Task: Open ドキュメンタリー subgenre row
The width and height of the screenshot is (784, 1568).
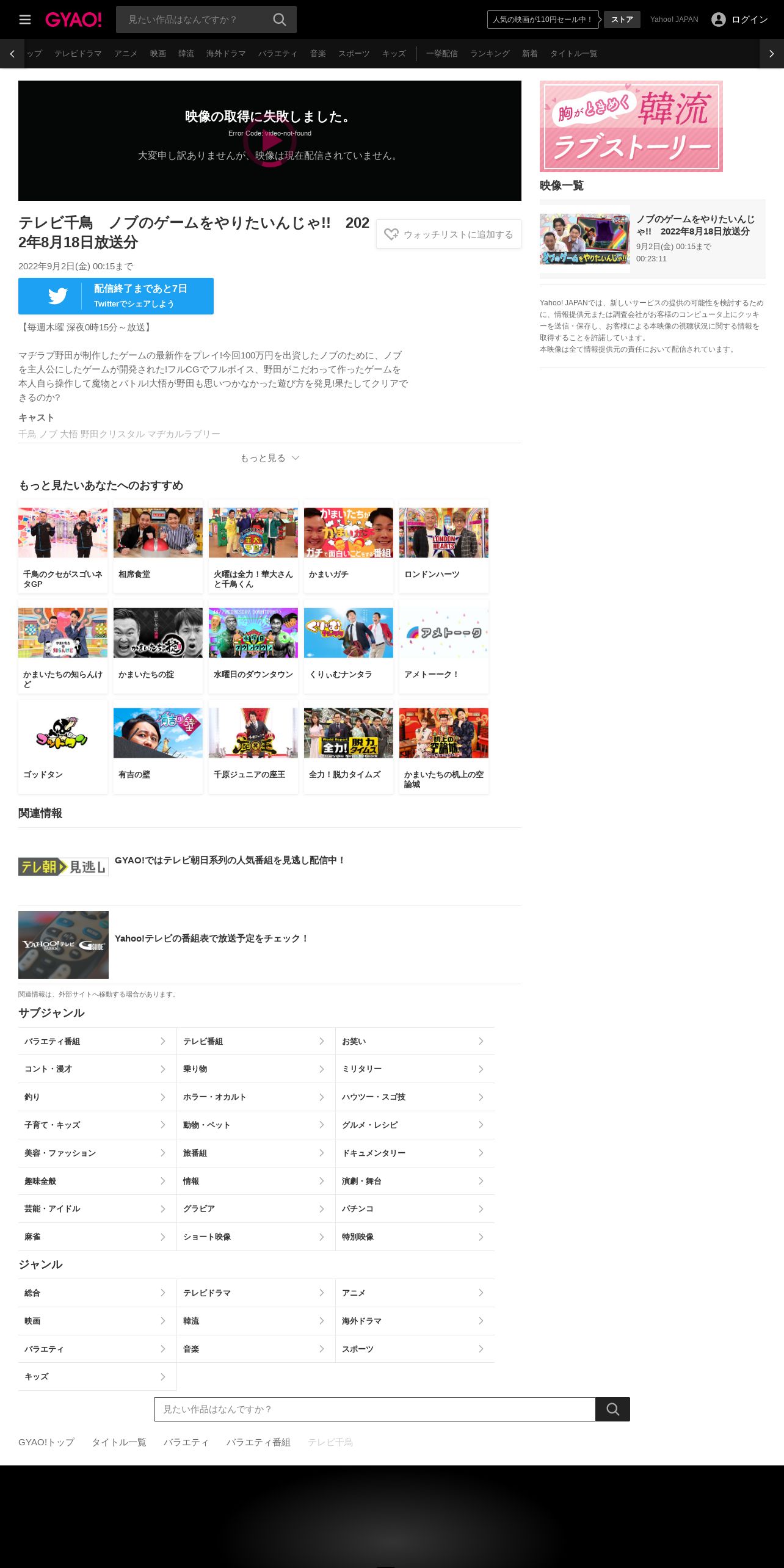Action: (415, 1153)
